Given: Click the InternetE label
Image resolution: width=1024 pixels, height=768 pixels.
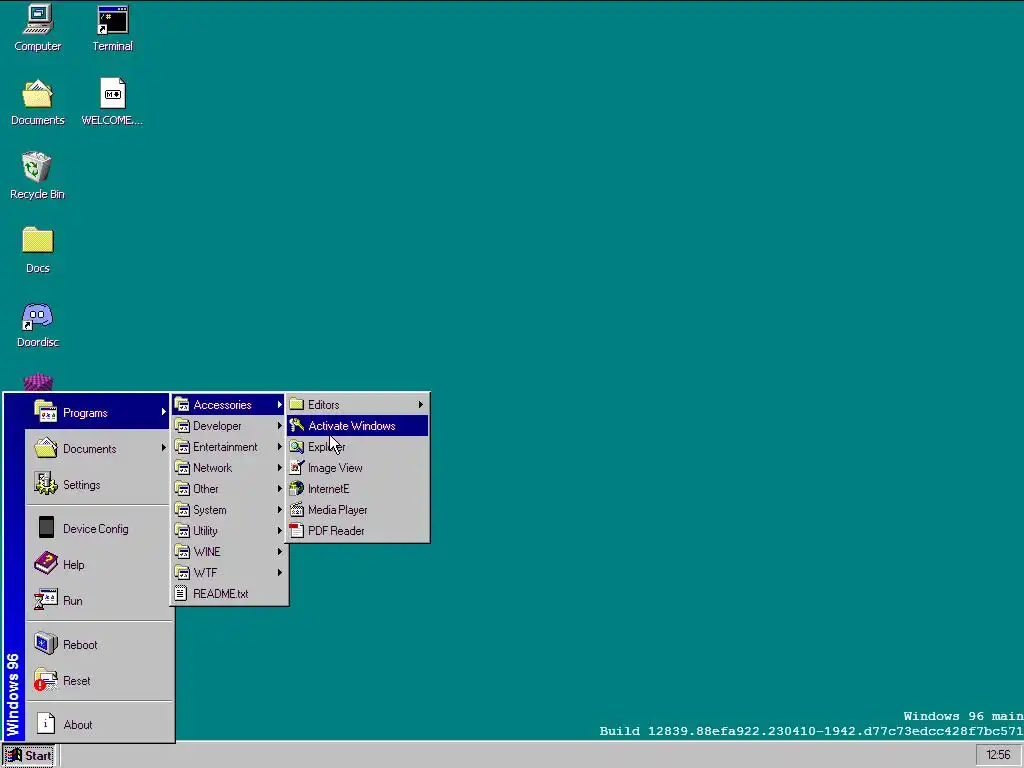Looking at the screenshot, I should pos(328,488).
